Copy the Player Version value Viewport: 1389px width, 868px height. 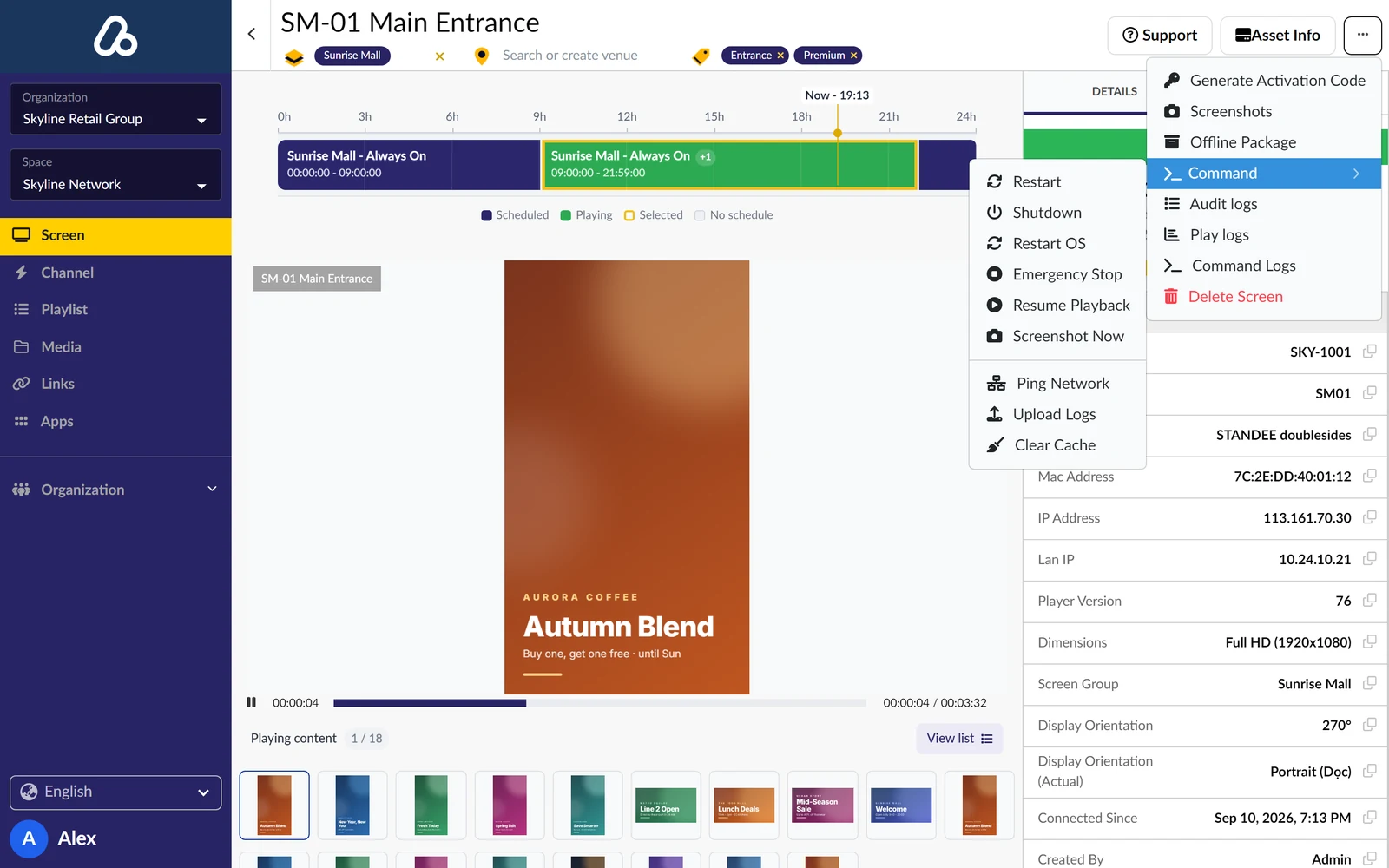click(x=1369, y=600)
